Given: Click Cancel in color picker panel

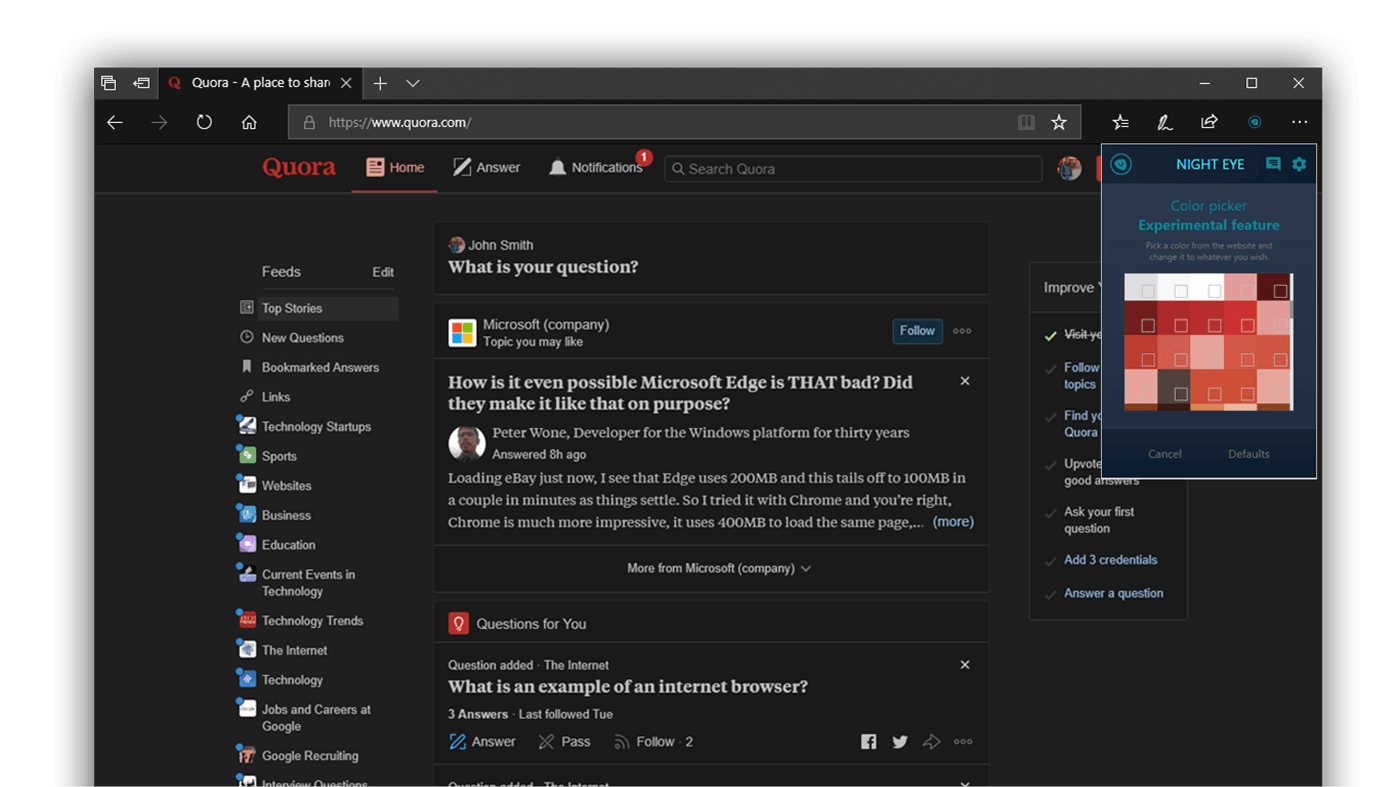Looking at the screenshot, I should tap(1164, 454).
